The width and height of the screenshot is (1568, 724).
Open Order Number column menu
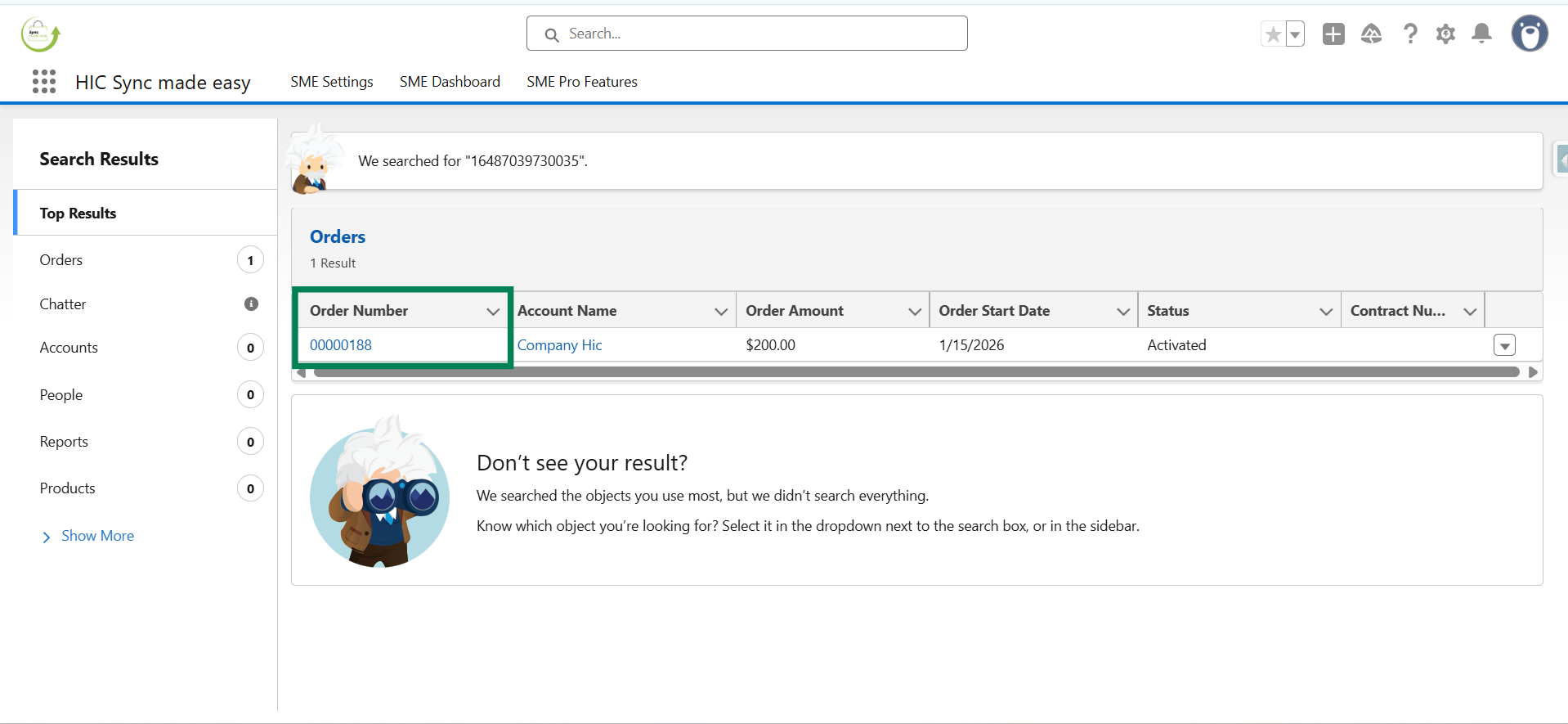[x=493, y=311]
